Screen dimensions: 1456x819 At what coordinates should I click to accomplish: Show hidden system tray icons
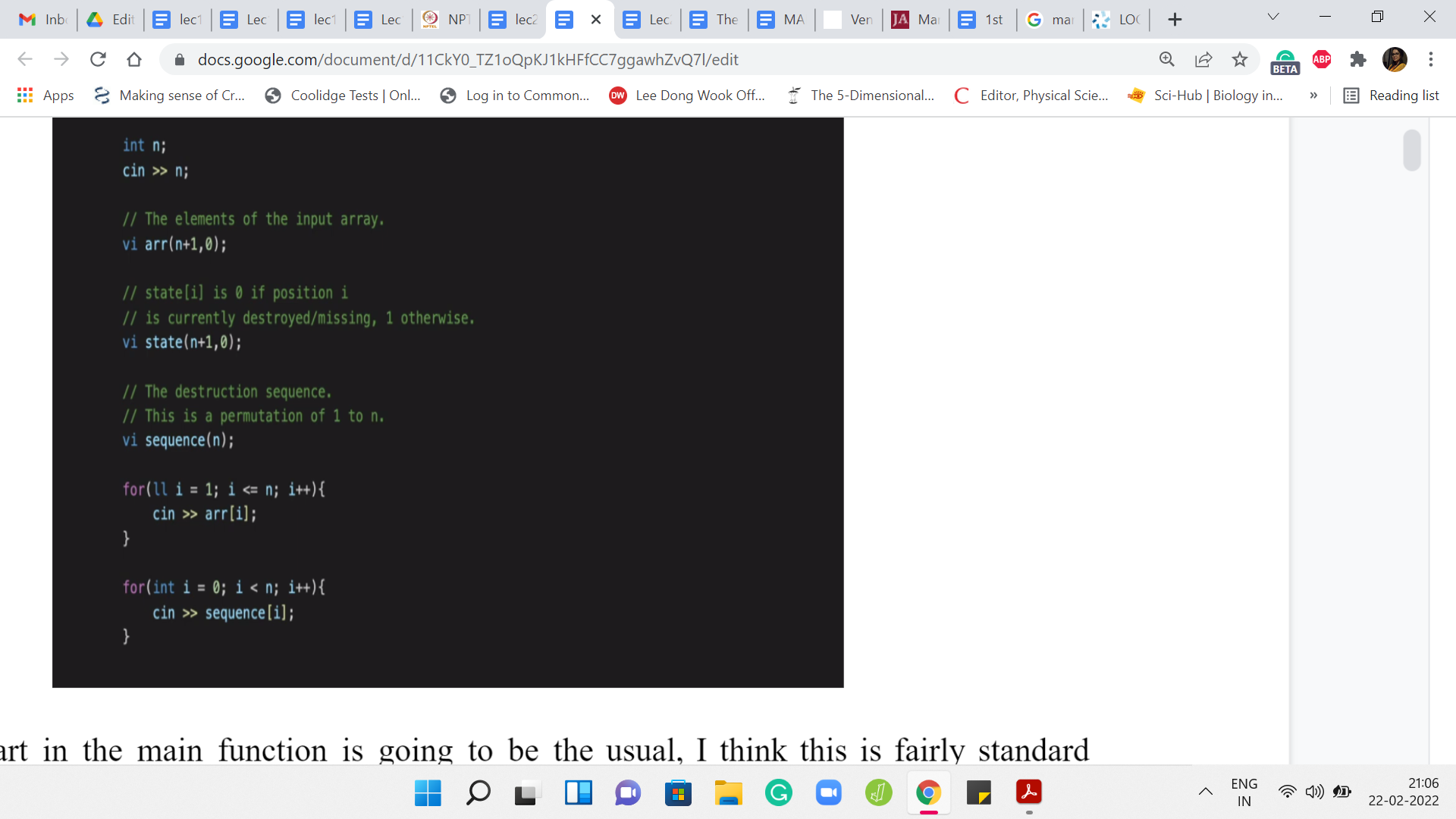point(1205,792)
